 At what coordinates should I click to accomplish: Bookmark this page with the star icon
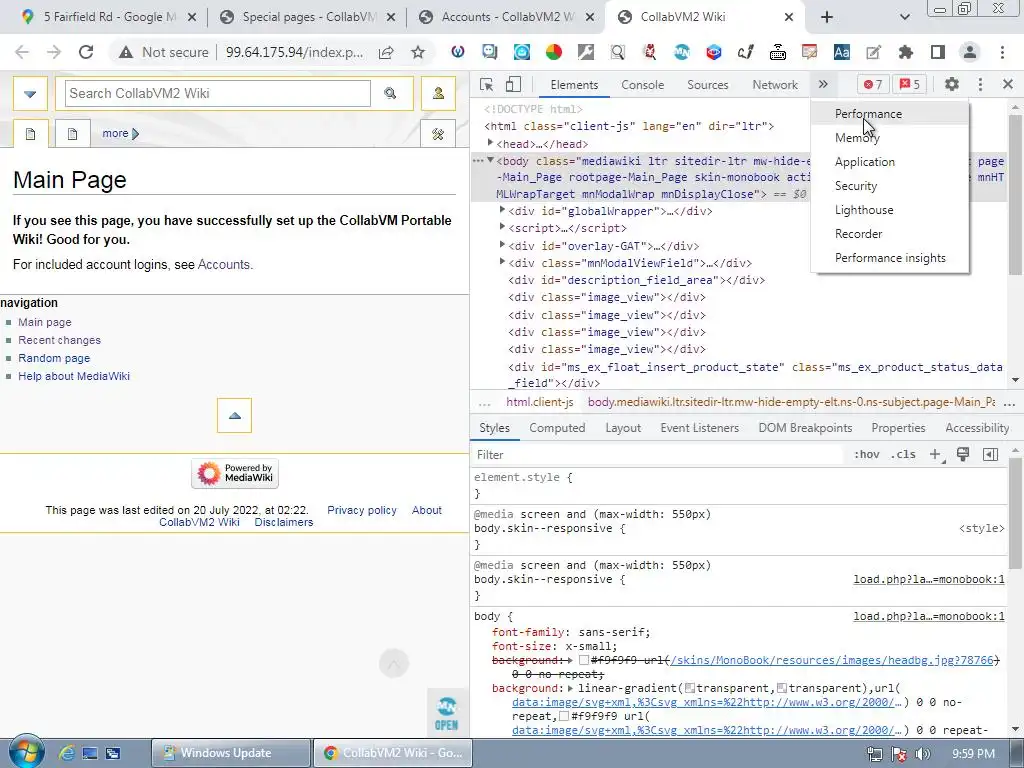pos(418,52)
